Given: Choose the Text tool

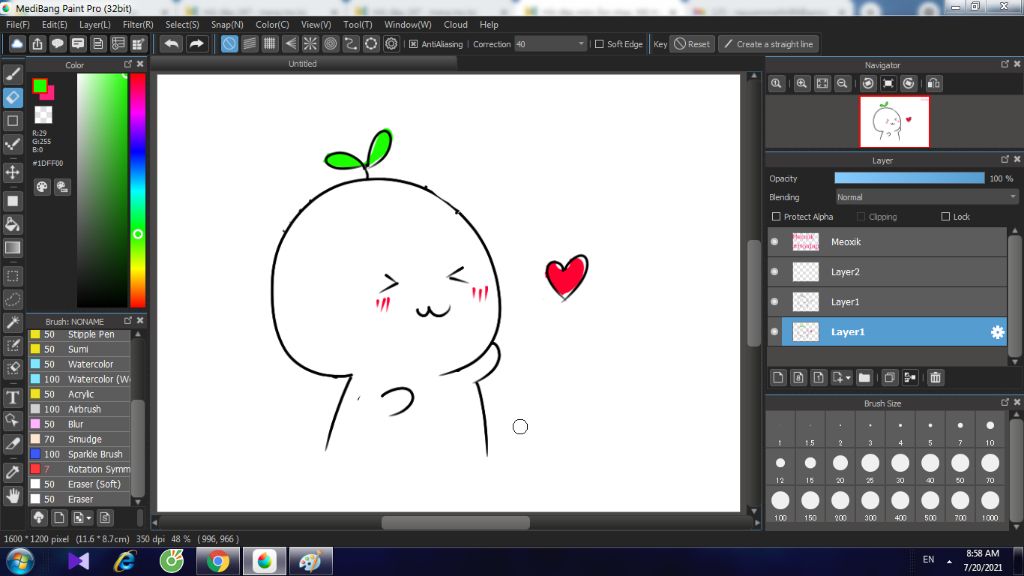Looking at the screenshot, I should pos(13,397).
